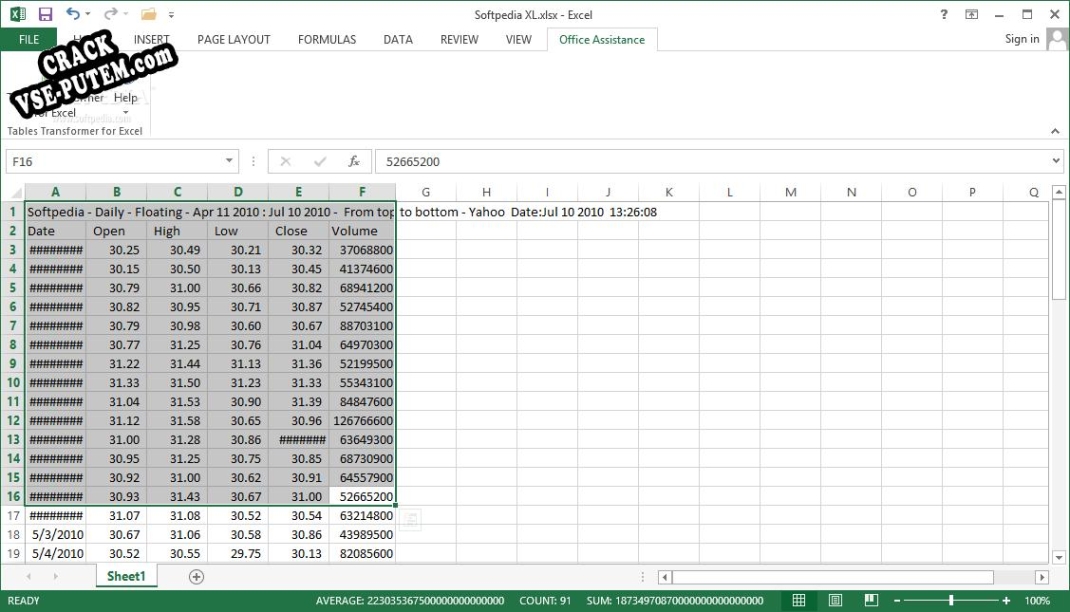Click the Save icon in quick access toolbar
Image resolution: width=1070 pixels, height=612 pixels.
click(x=45, y=14)
